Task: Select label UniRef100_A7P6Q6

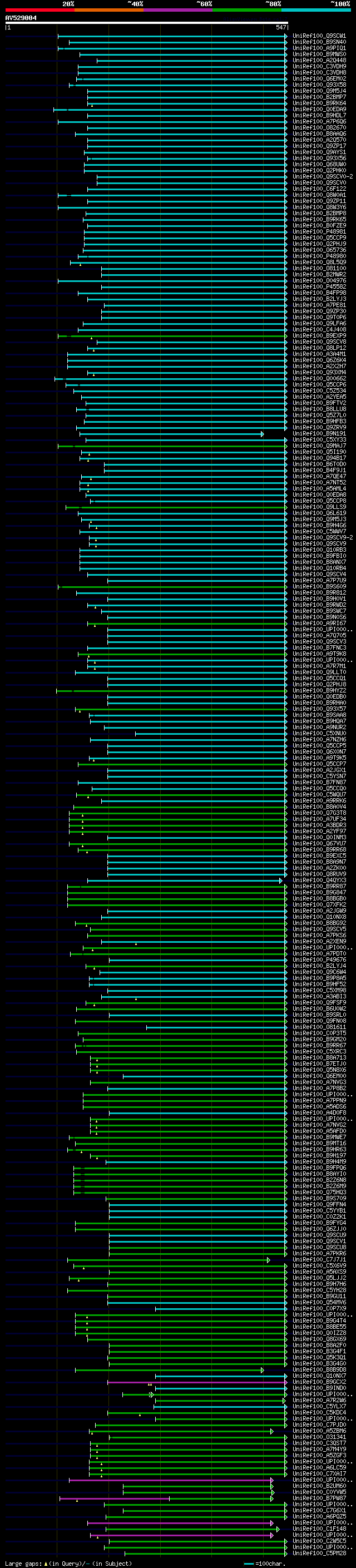Action: [319, 122]
